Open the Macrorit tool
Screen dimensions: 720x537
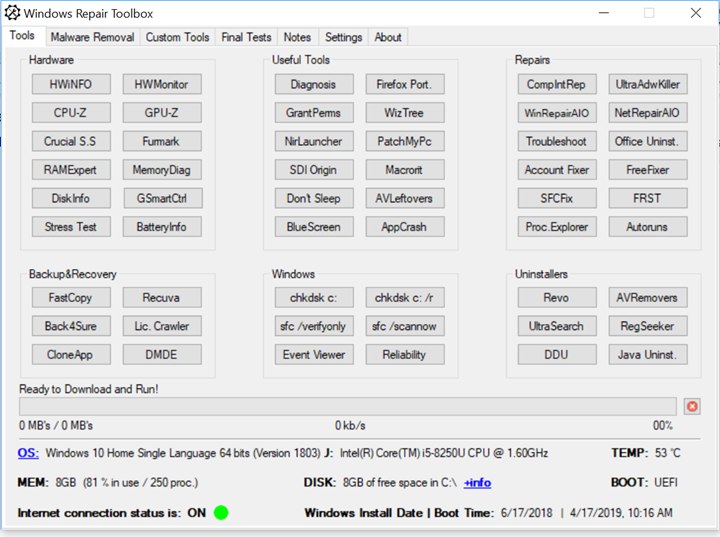point(405,170)
